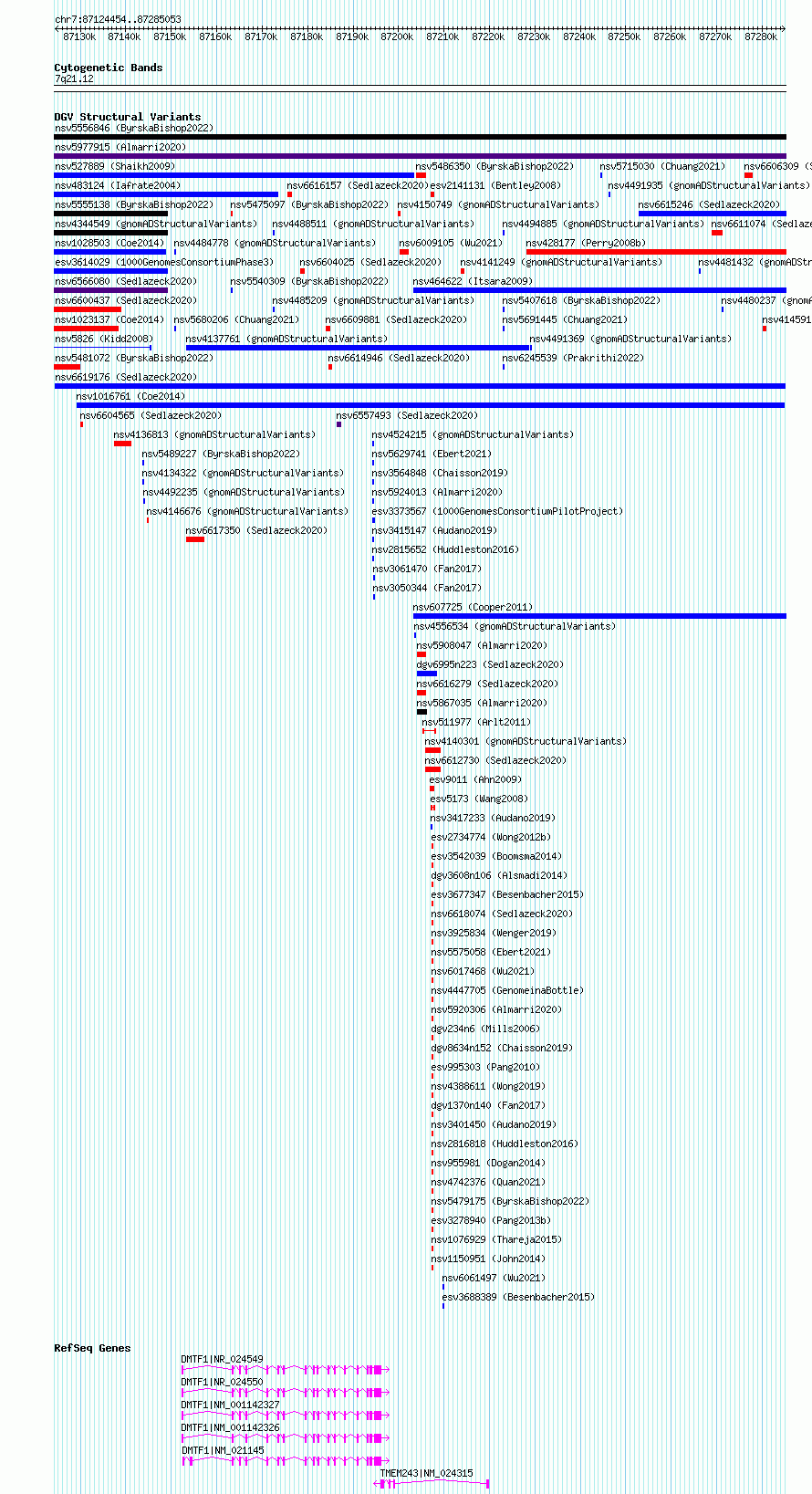The height and width of the screenshot is (1494, 812).
Task: Click the red bar under nsv428177
Action: [x=656, y=252]
